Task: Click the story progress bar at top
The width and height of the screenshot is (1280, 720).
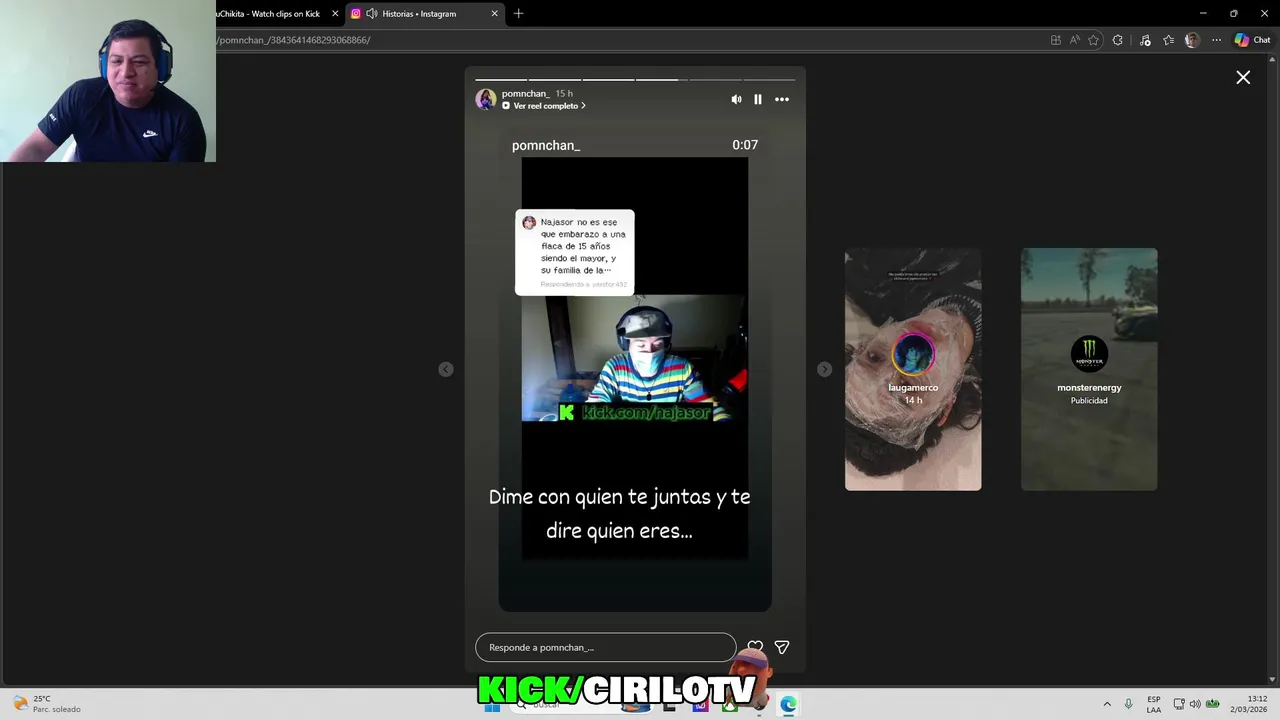Action: pyautogui.click(x=635, y=79)
